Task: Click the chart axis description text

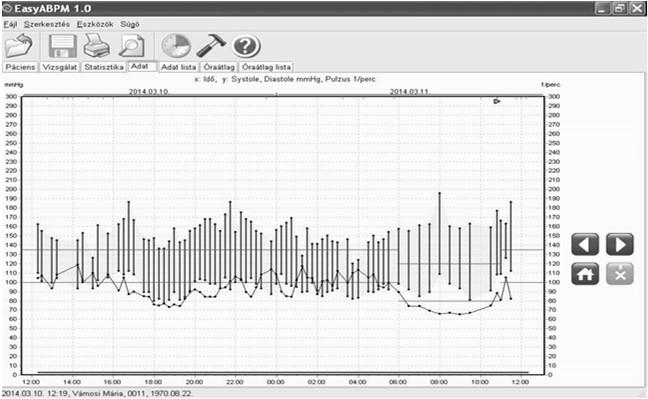Action: (x=285, y=79)
